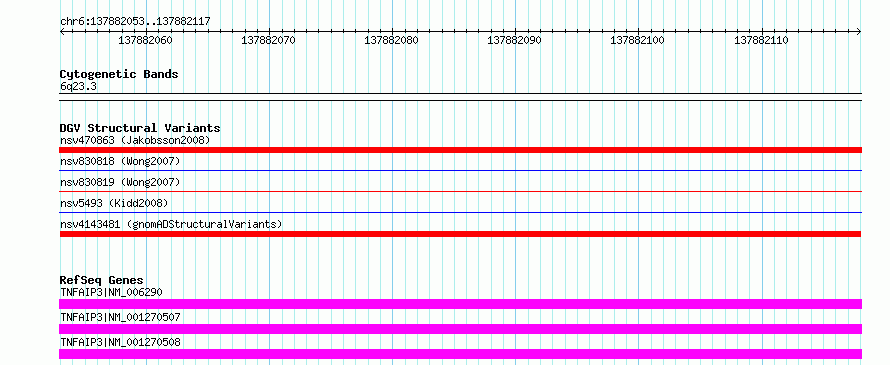The image size is (890, 365).
Task: Click the magenta bar for TNFAIP3|NM_006290
Action: [460, 304]
